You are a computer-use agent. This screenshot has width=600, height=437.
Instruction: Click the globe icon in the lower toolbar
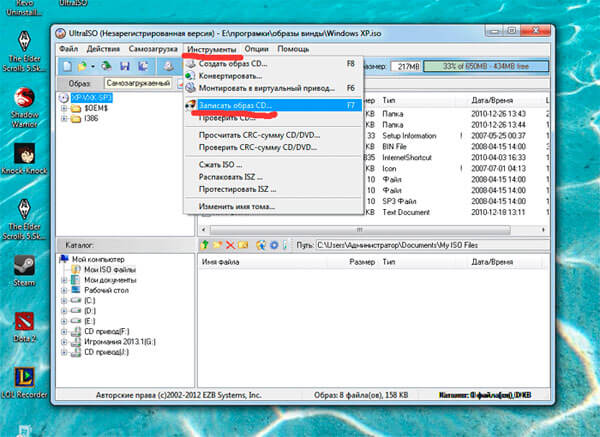pos(261,245)
